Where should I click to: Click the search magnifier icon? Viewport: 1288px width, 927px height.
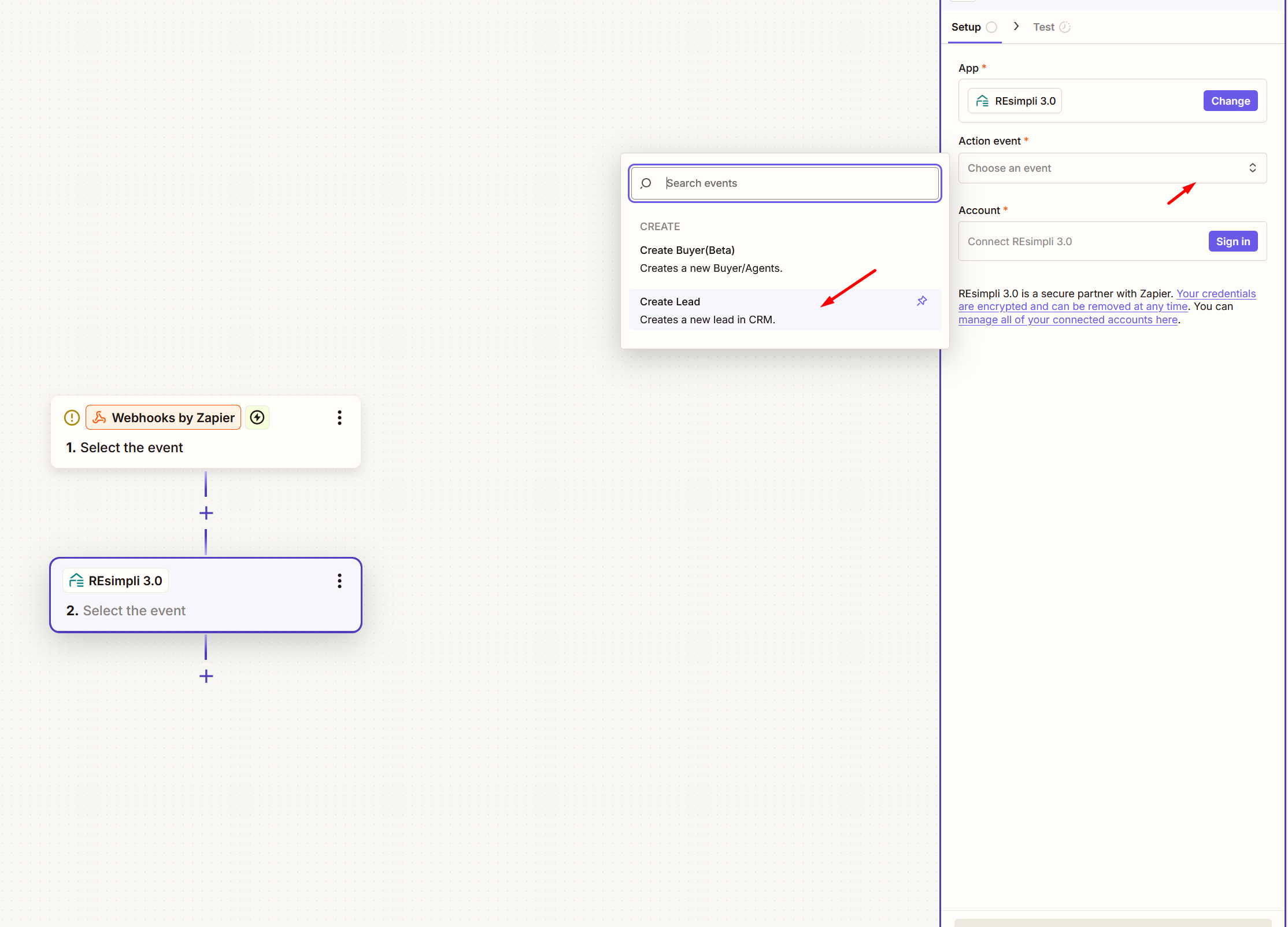646,183
